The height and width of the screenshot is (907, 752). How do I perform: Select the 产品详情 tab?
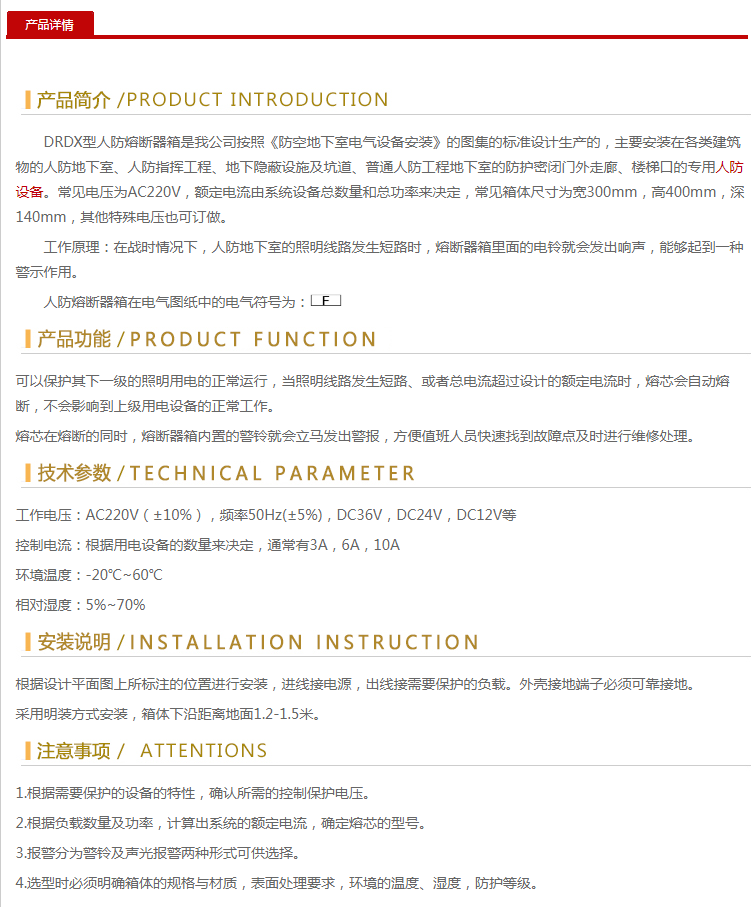click(x=49, y=24)
